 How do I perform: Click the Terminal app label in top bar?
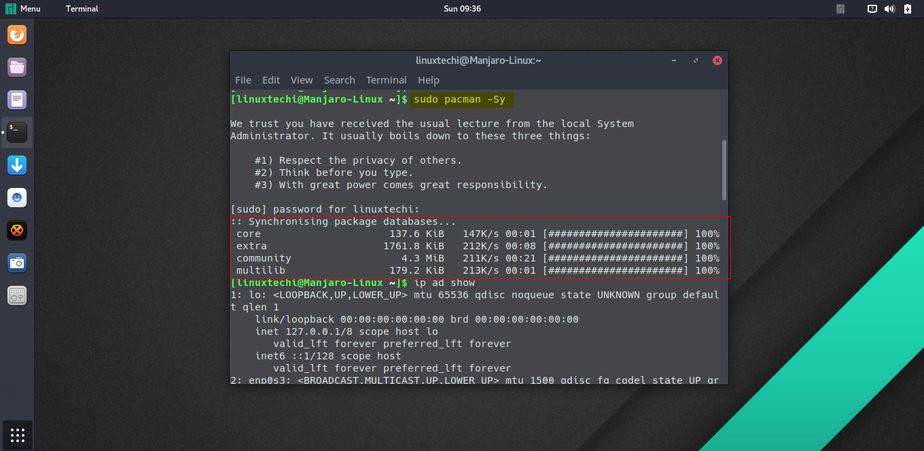tap(82, 8)
